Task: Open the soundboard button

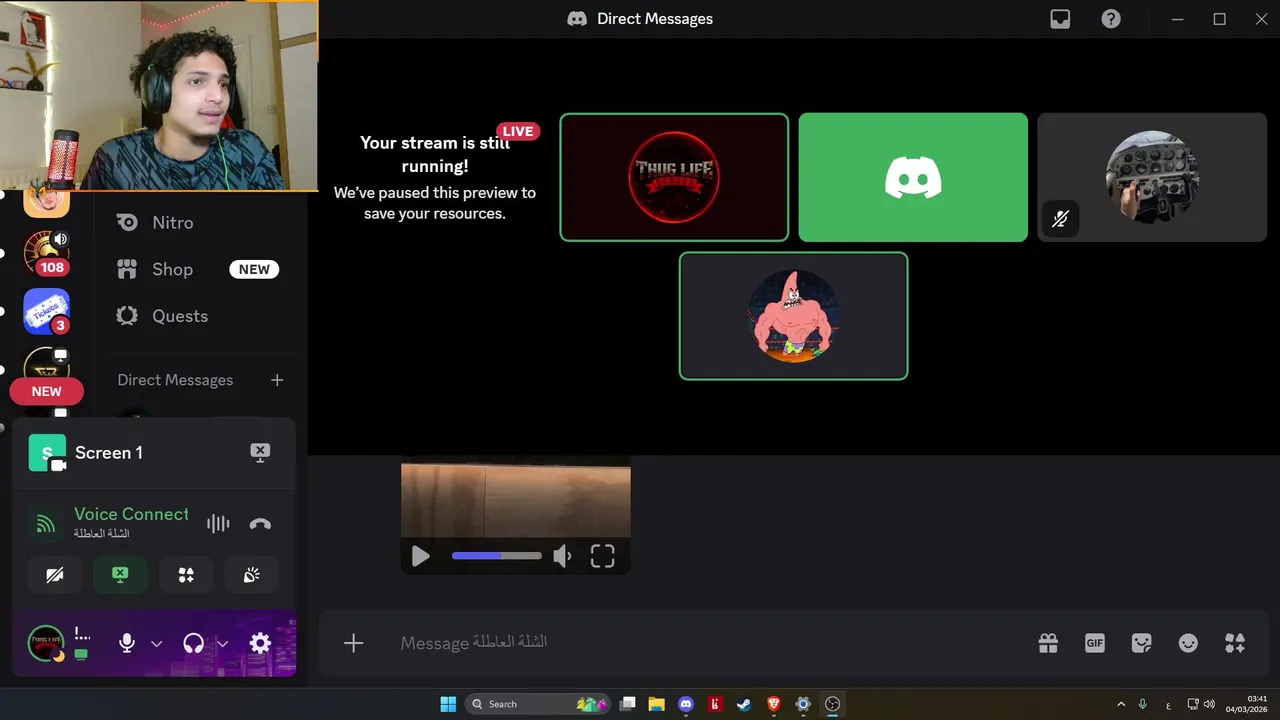Action: tap(251, 575)
